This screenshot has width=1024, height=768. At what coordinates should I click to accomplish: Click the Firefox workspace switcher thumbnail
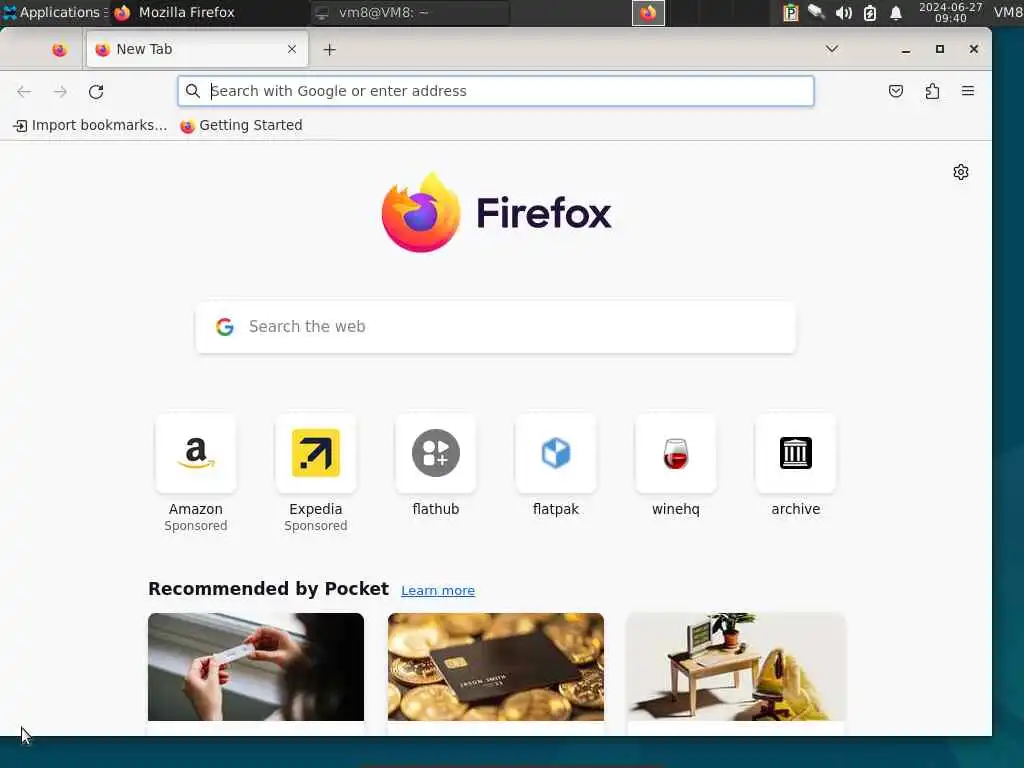pyautogui.click(x=648, y=13)
